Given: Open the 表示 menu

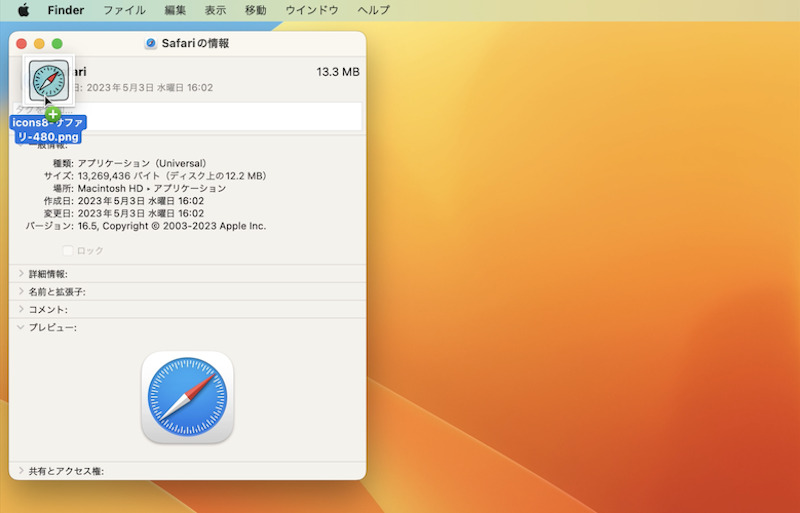Looking at the screenshot, I should coord(215,10).
